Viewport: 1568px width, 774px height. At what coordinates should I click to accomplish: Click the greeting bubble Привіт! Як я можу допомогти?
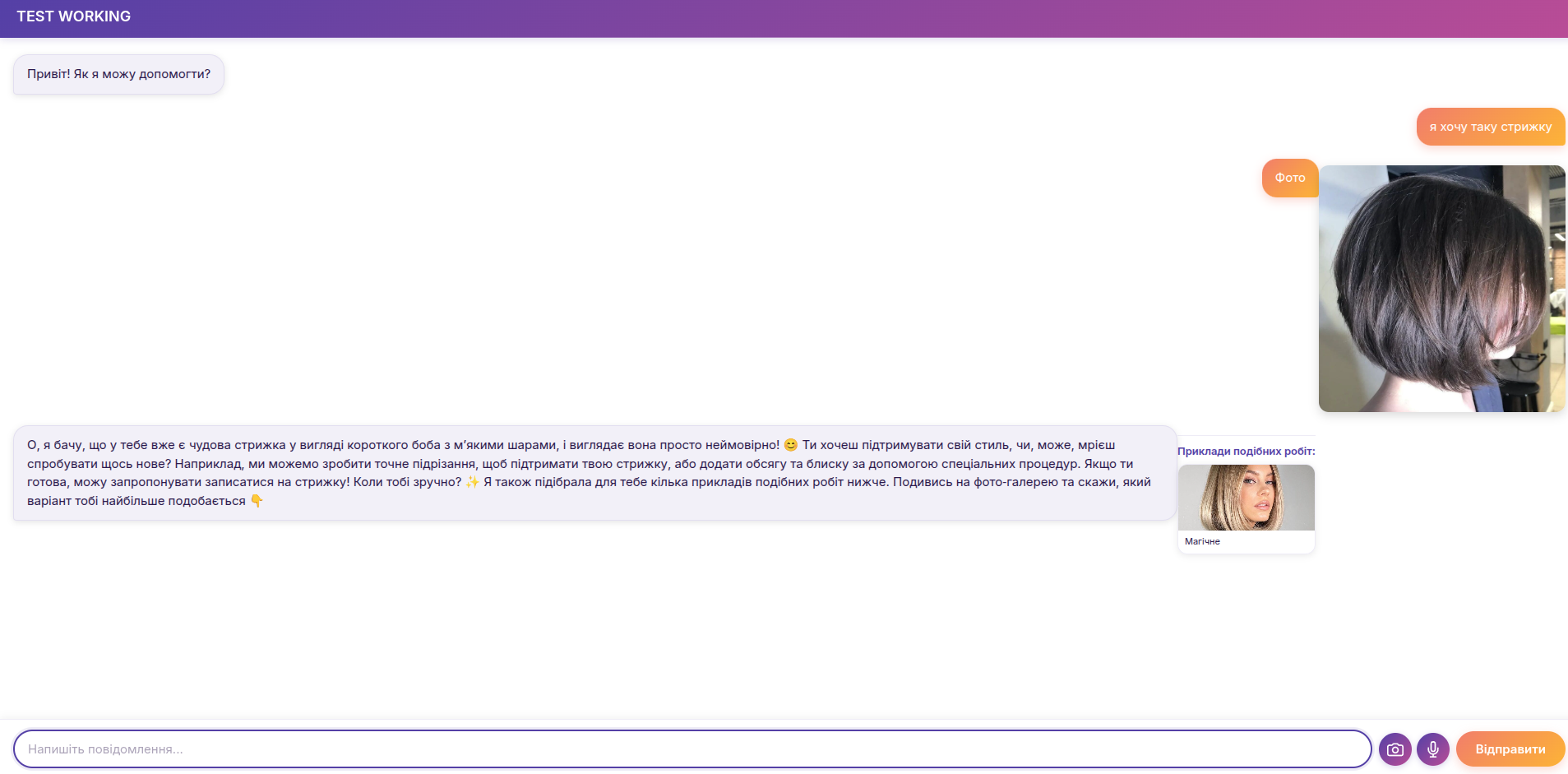[x=118, y=74]
